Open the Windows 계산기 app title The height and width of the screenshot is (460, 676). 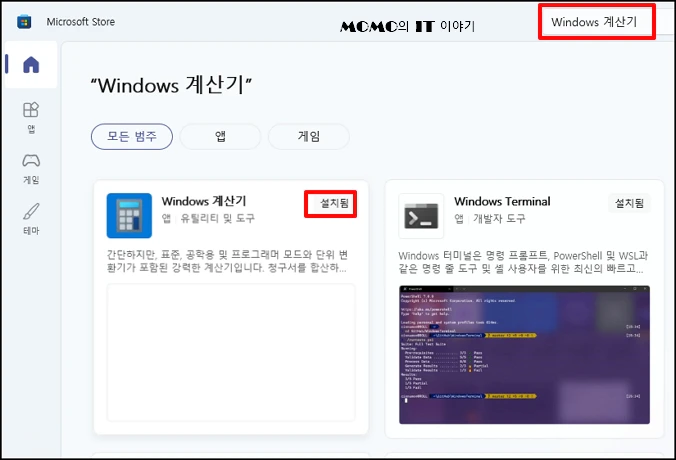[204, 201]
